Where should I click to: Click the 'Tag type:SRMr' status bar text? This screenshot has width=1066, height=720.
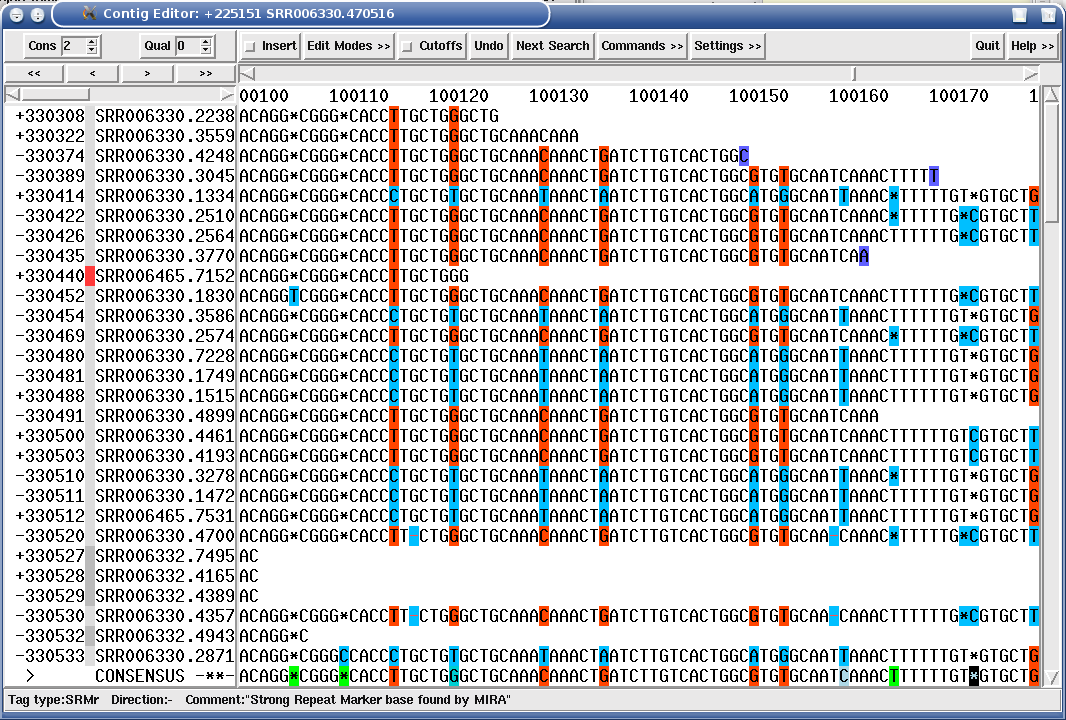point(54,700)
